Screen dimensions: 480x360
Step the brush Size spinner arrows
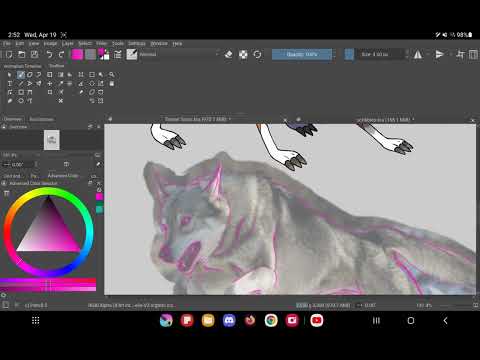pyautogui.click(x=407, y=54)
